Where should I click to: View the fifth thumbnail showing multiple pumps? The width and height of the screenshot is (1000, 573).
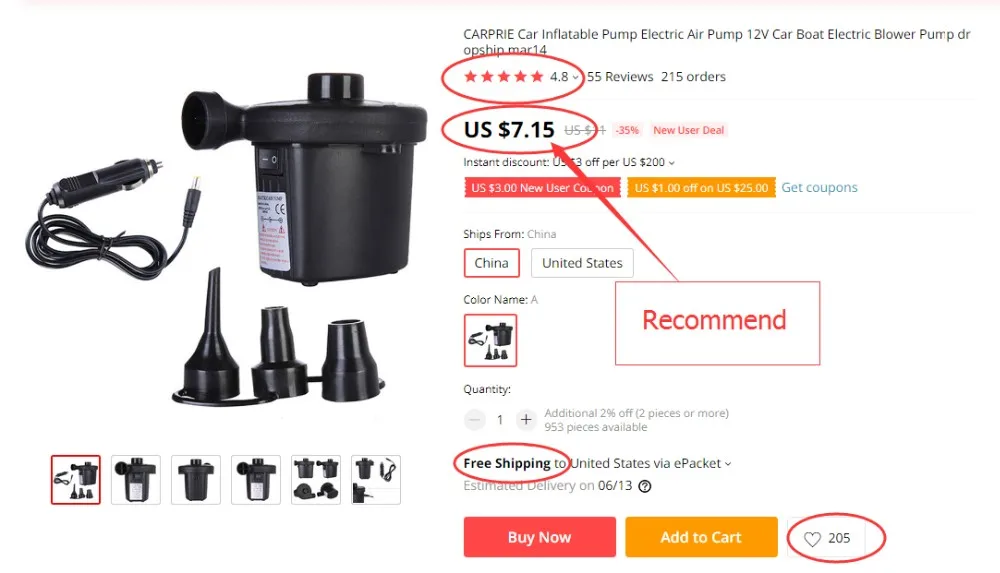coord(316,480)
